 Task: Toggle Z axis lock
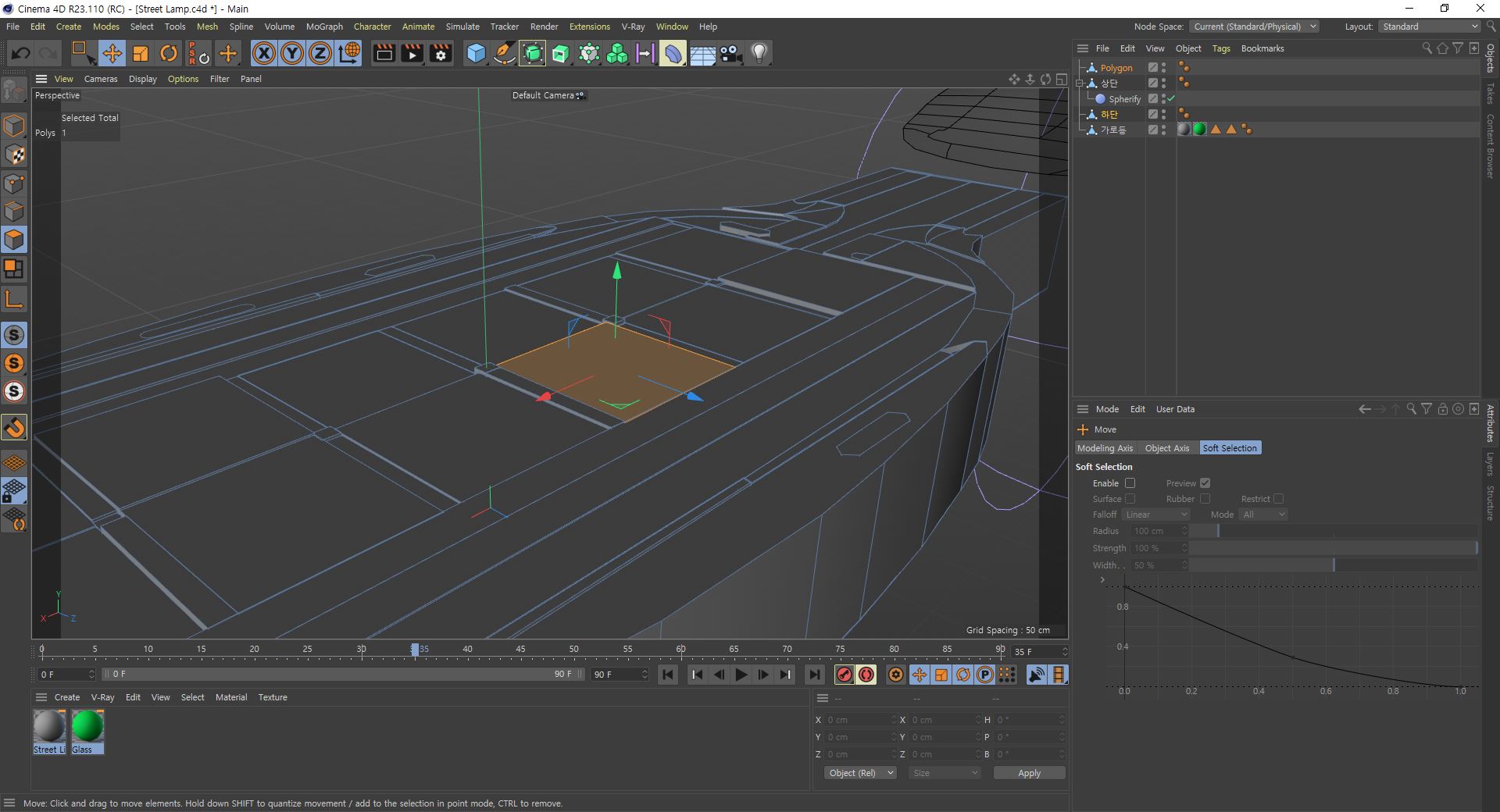coord(320,53)
